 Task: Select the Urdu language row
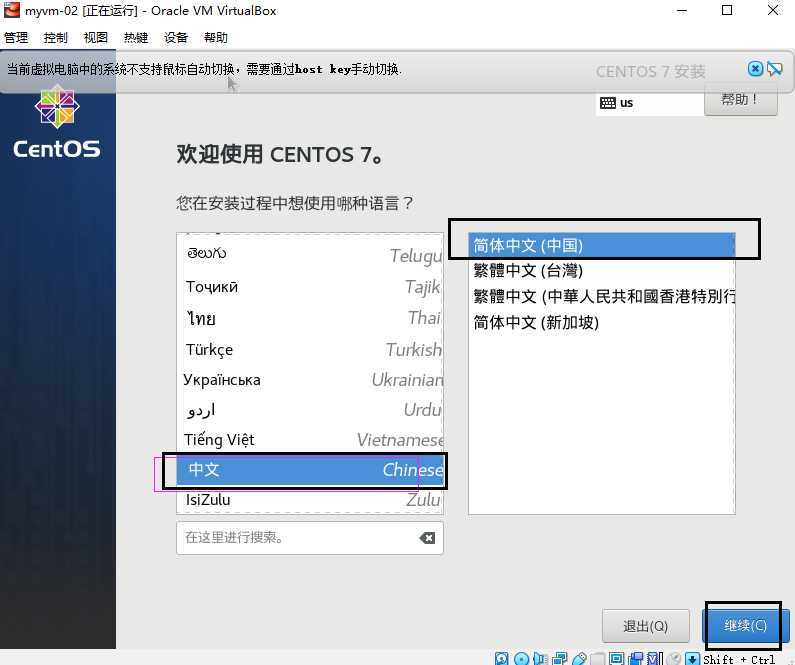310,410
